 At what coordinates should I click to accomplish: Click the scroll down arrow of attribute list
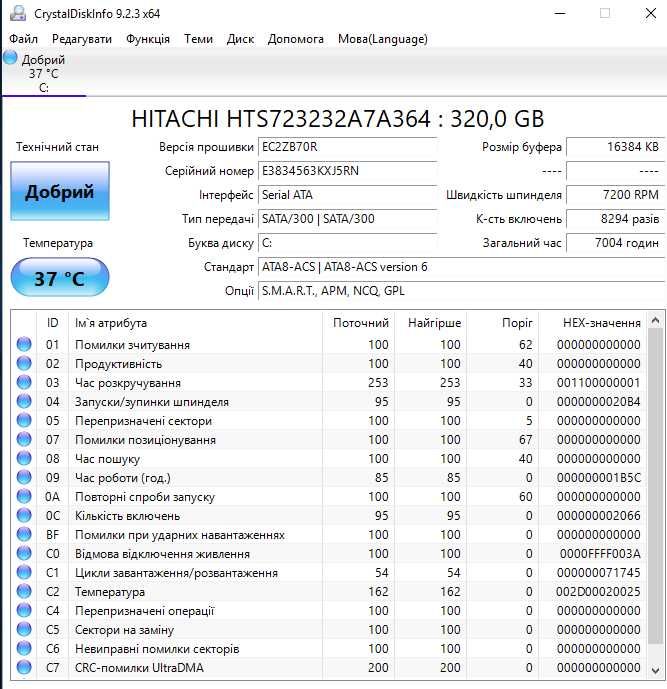(655, 671)
